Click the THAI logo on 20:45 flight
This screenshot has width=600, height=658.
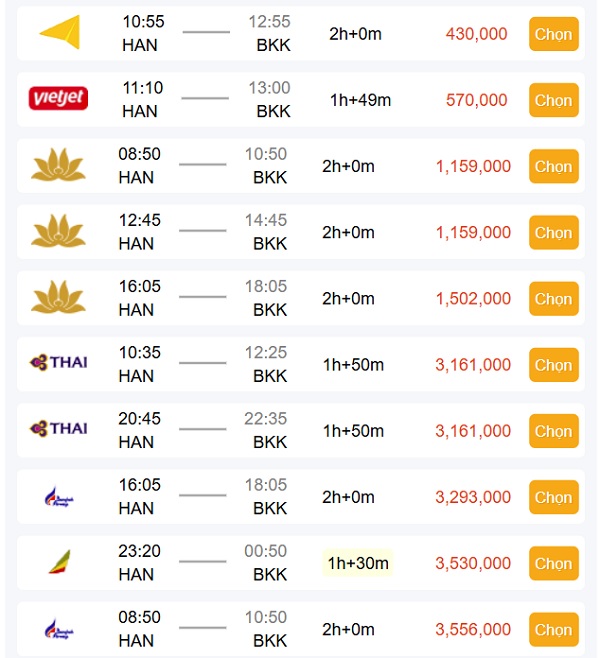(x=59, y=429)
